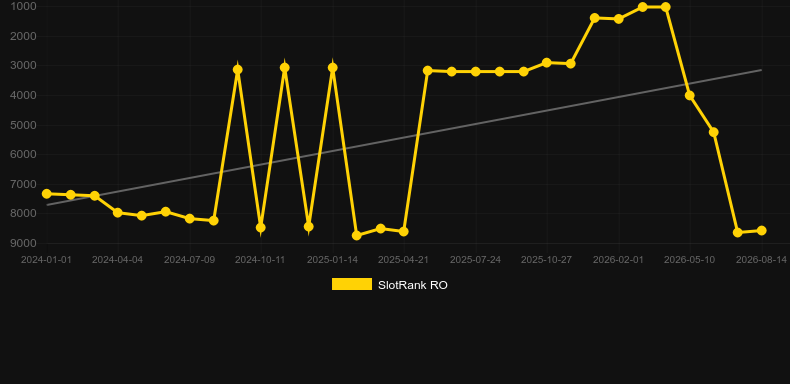The height and width of the screenshot is (384, 790).
Task: Click the 2026-02-01 x-axis label
Action: click(x=618, y=260)
